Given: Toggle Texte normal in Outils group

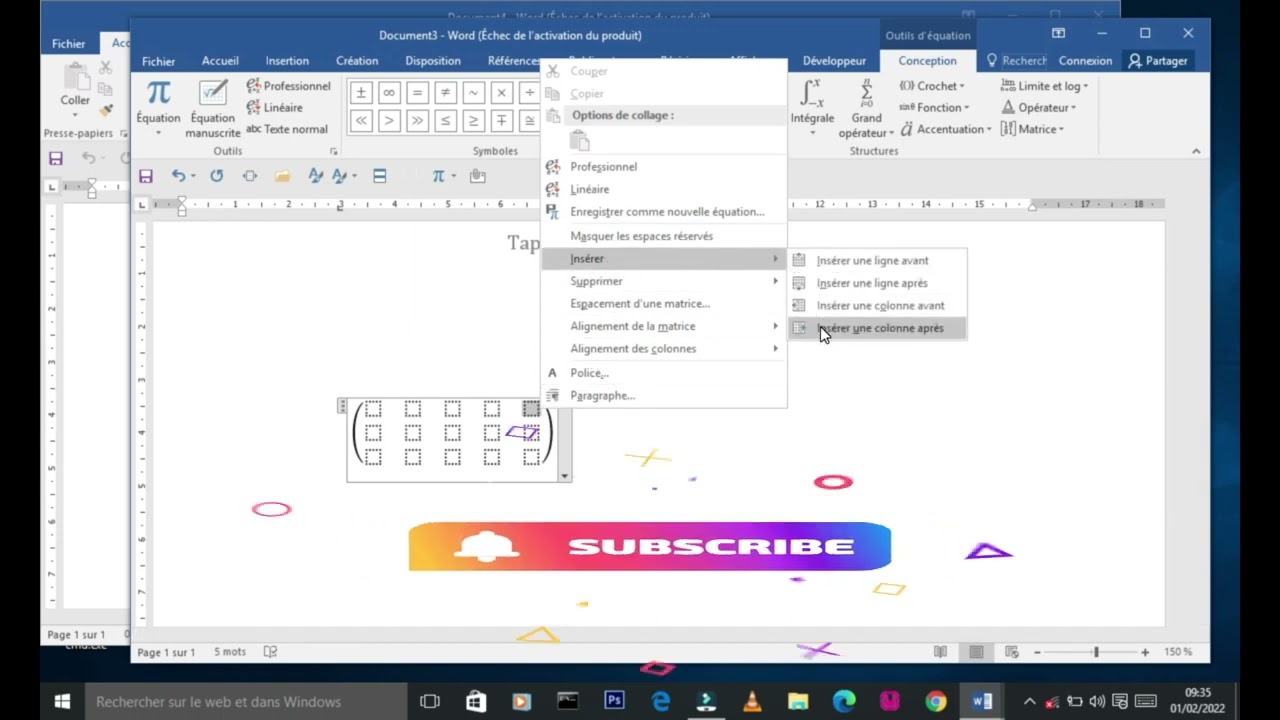Looking at the screenshot, I should click(x=287, y=129).
